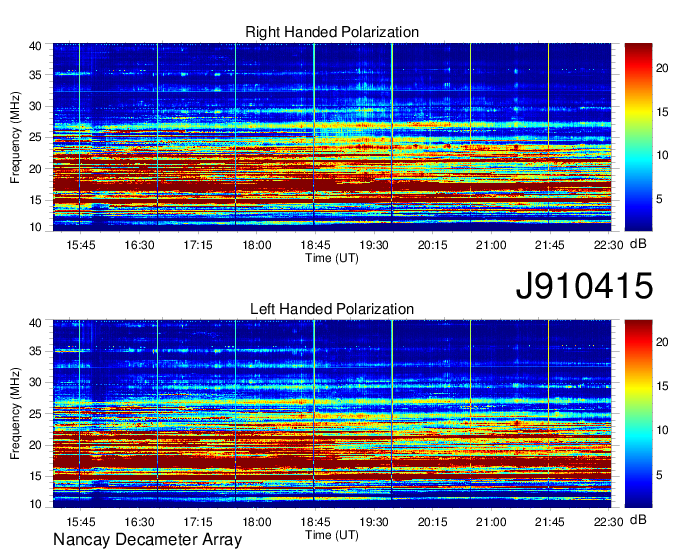Click the 20:15 tick on Left Handed plot

click(432, 522)
